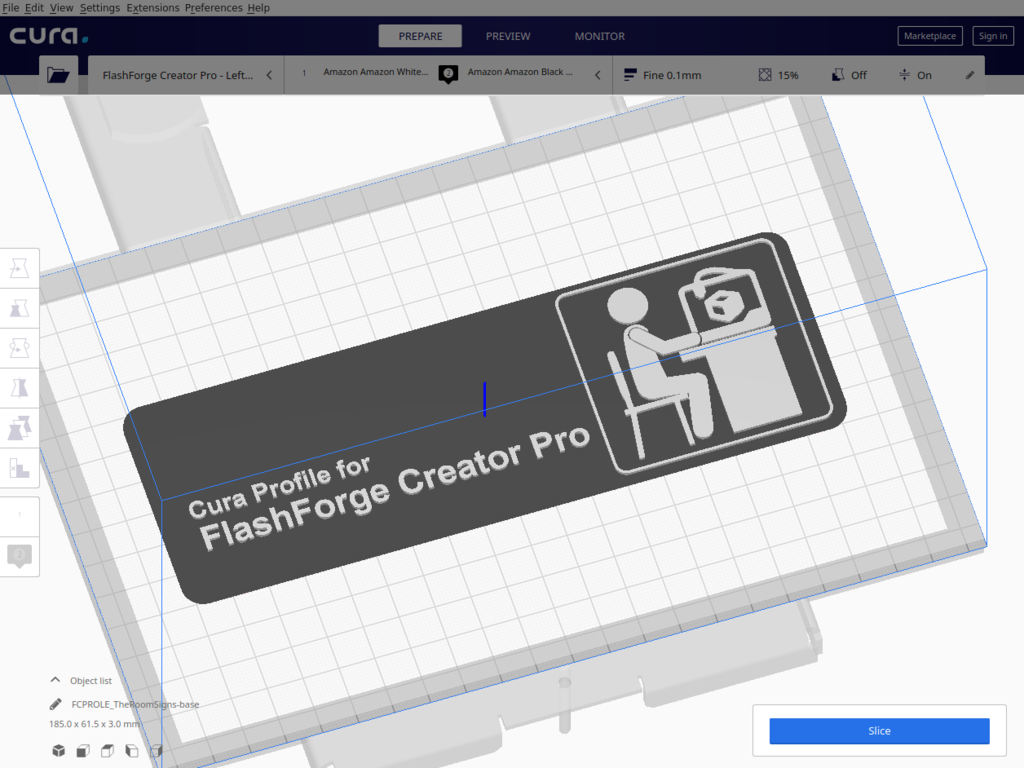Click the infill 15% icon
1024x768 pixels.
[x=765, y=75]
